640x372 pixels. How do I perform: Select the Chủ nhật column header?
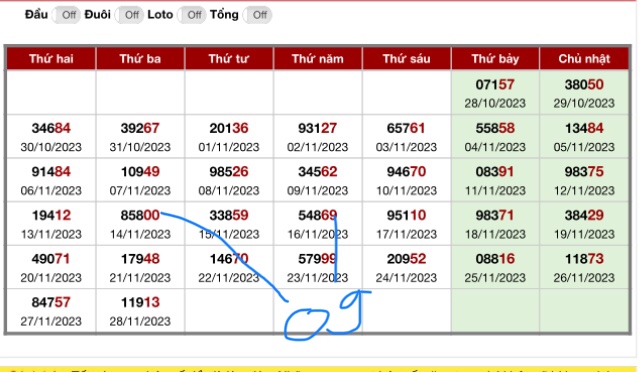coord(584,59)
